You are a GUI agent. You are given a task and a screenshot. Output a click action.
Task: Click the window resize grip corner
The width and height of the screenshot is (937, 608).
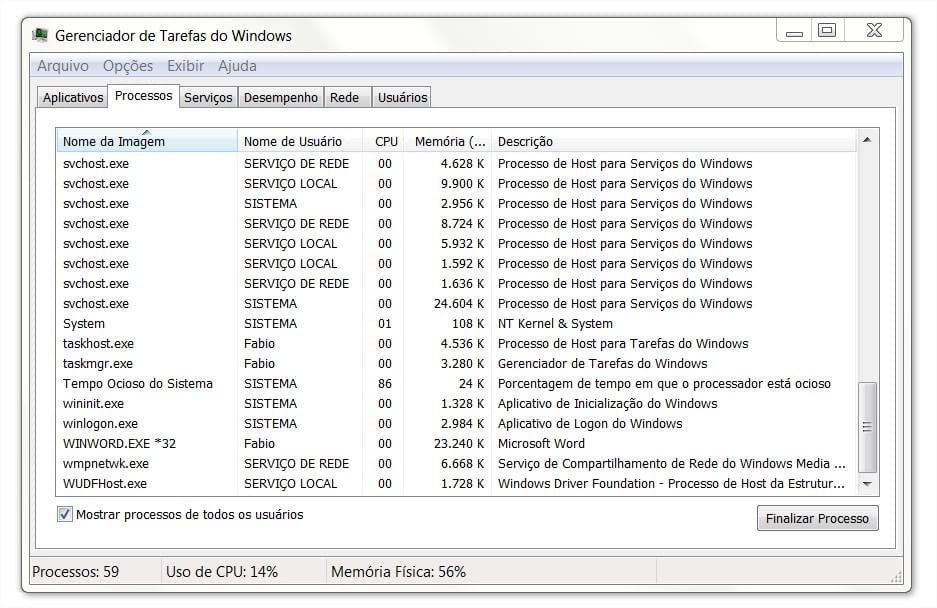click(896, 576)
